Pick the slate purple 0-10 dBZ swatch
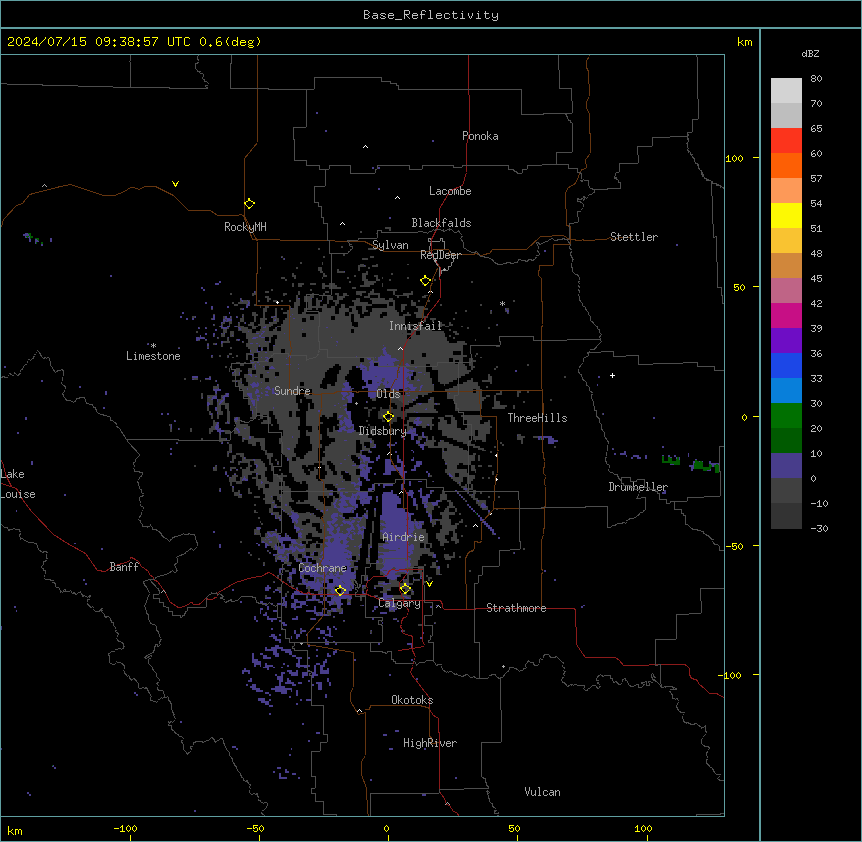The height and width of the screenshot is (842, 862). (x=786, y=466)
